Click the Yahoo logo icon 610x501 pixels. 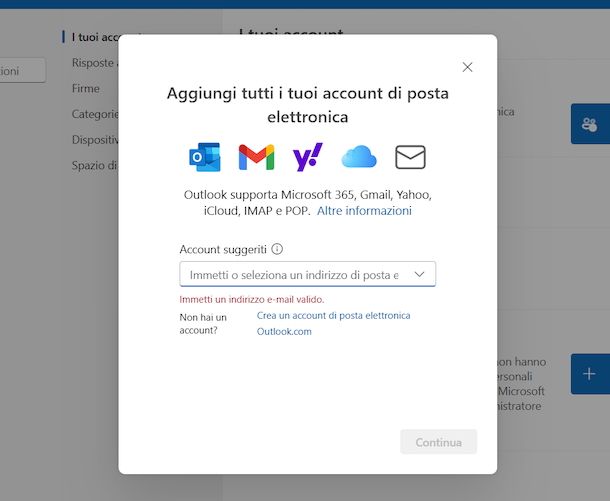(x=307, y=157)
